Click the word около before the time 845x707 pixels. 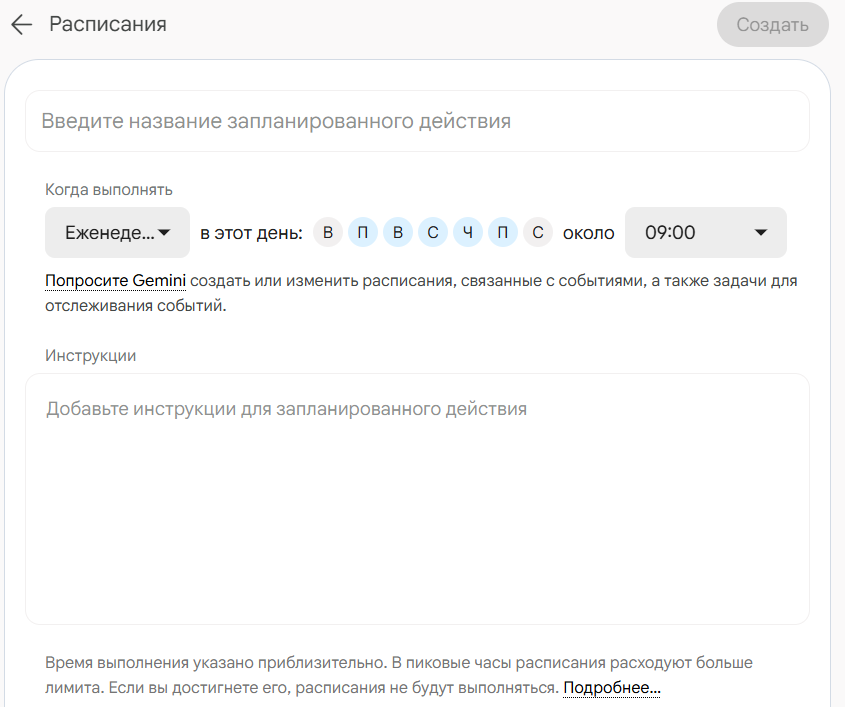588,233
